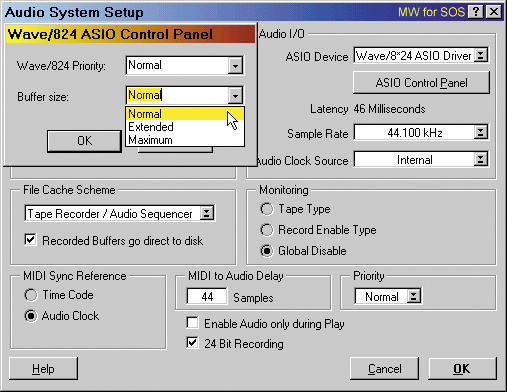Select Normal in the buffer size list
The width and height of the screenshot is (507, 392).
coord(185,114)
